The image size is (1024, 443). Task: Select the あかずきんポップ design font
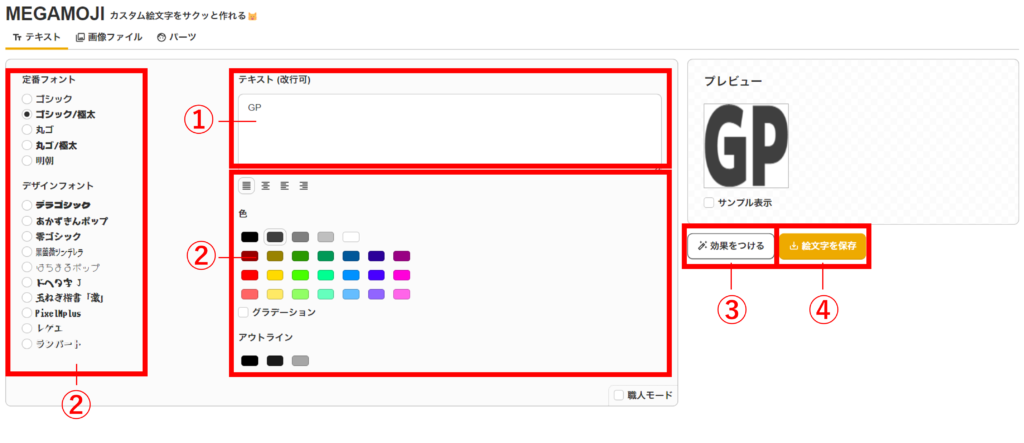click(65, 221)
